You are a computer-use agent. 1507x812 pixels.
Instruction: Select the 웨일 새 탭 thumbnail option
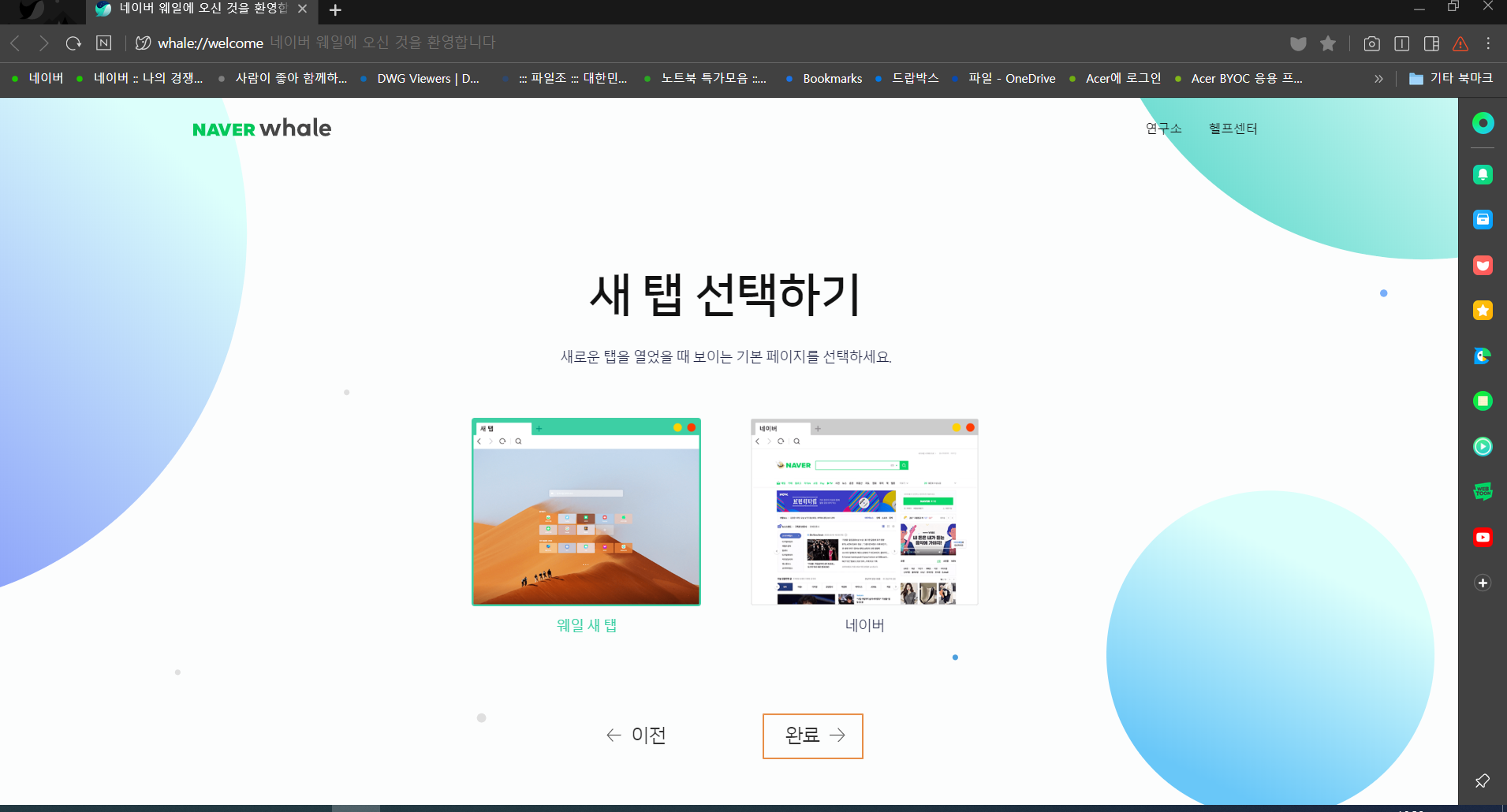[586, 512]
